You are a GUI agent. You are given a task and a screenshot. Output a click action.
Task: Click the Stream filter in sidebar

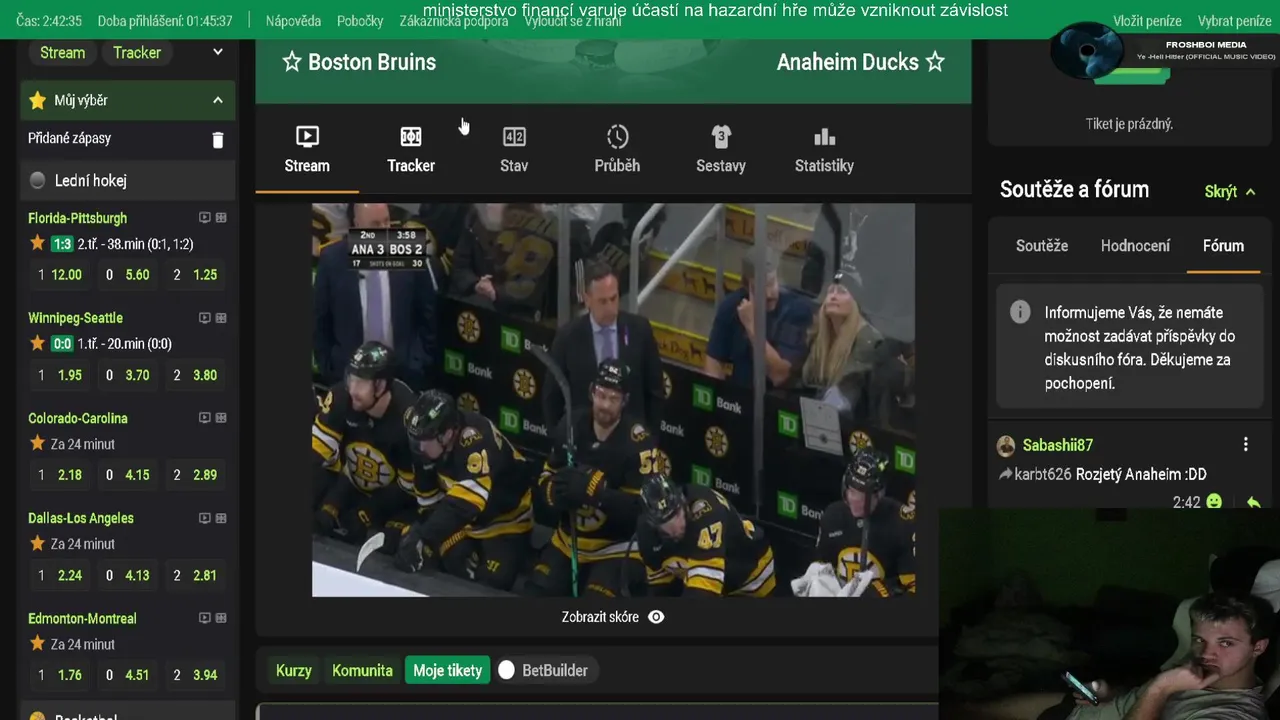[x=62, y=52]
